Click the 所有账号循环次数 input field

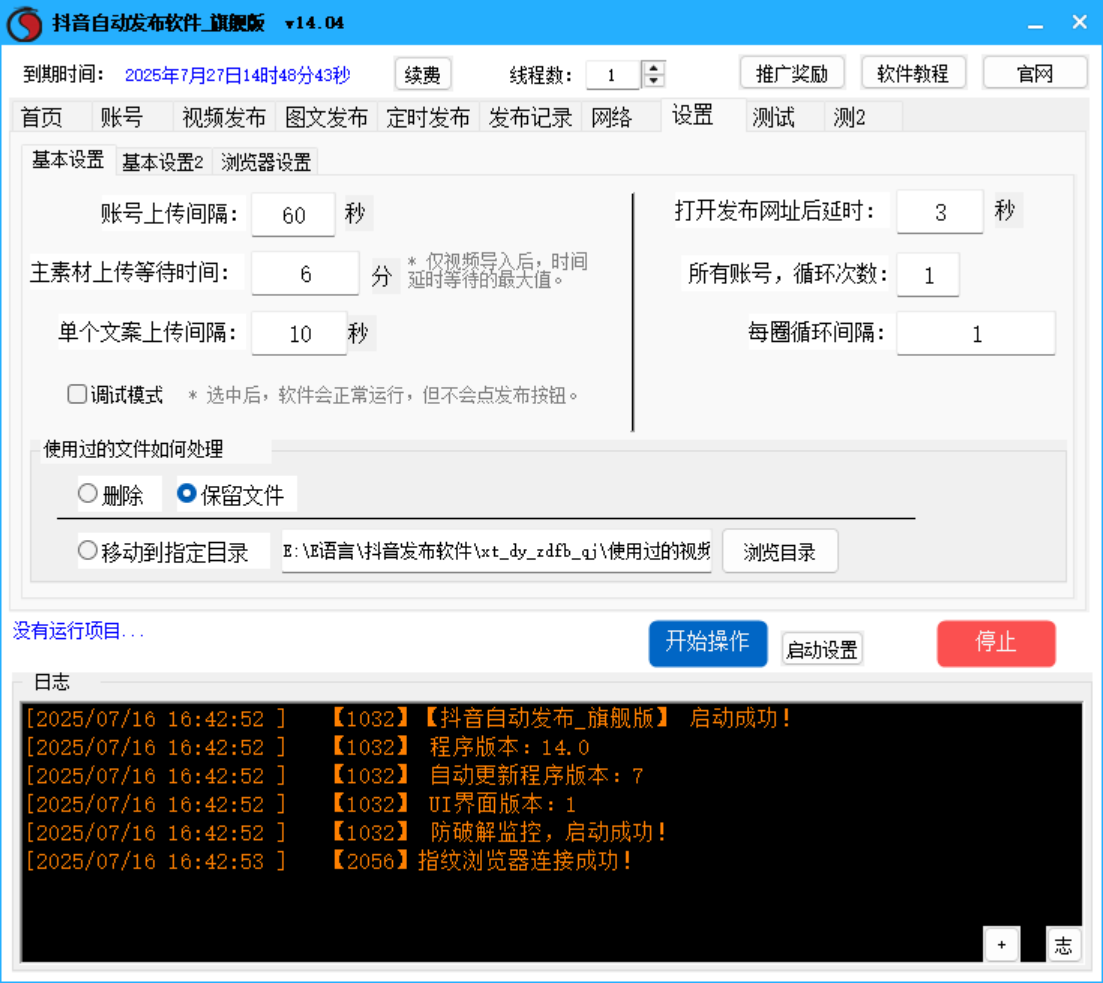click(x=928, y=275)
